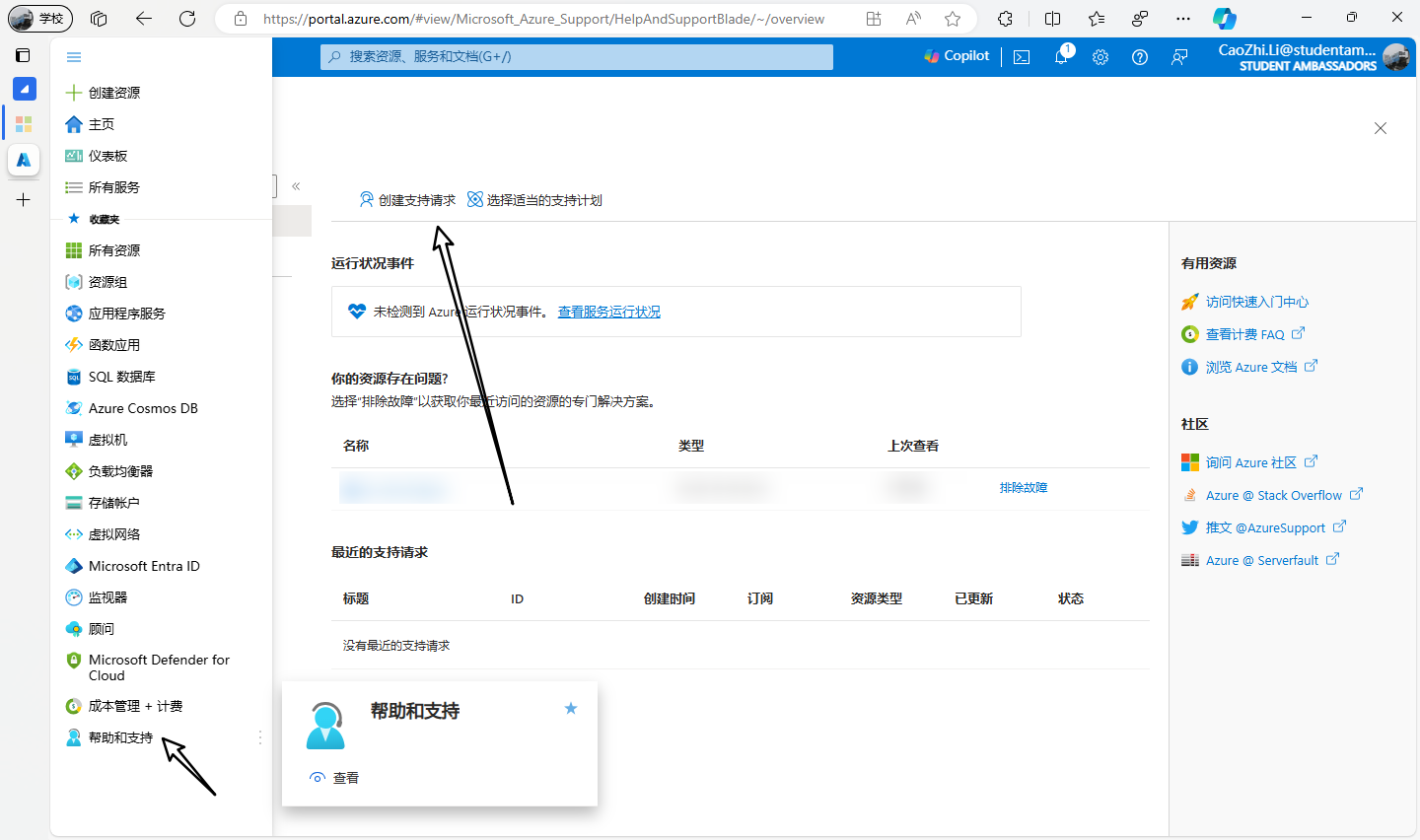Open the portal settings gear
Image resolution: width=1420 pixels, height=840 pixels.
[1100, 57]
